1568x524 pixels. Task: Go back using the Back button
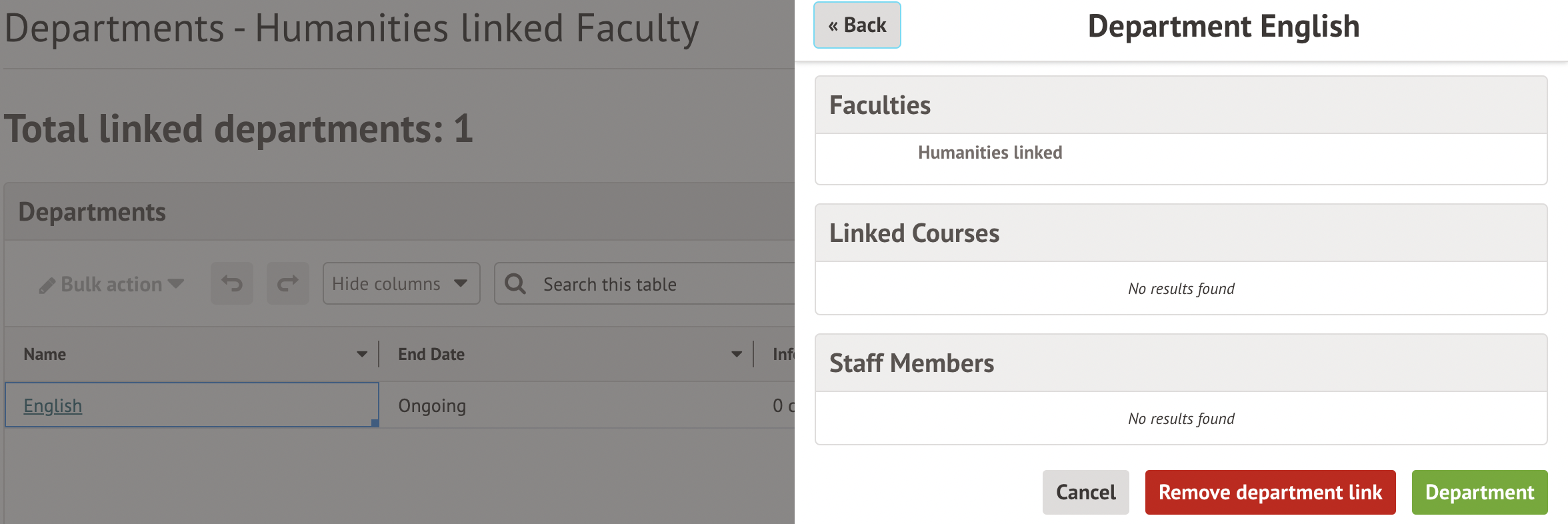coord(857,25)
